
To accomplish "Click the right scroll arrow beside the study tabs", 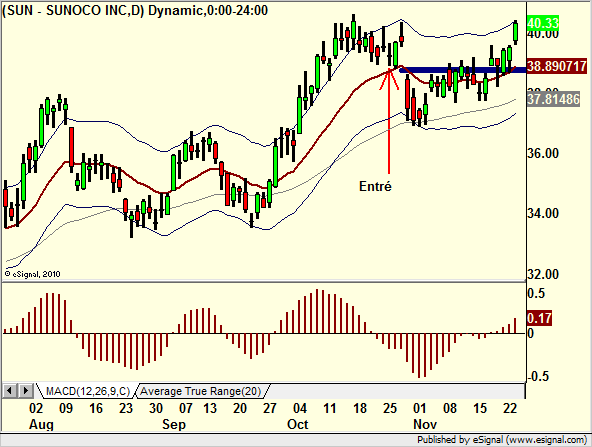I will (x=25, y=390).
